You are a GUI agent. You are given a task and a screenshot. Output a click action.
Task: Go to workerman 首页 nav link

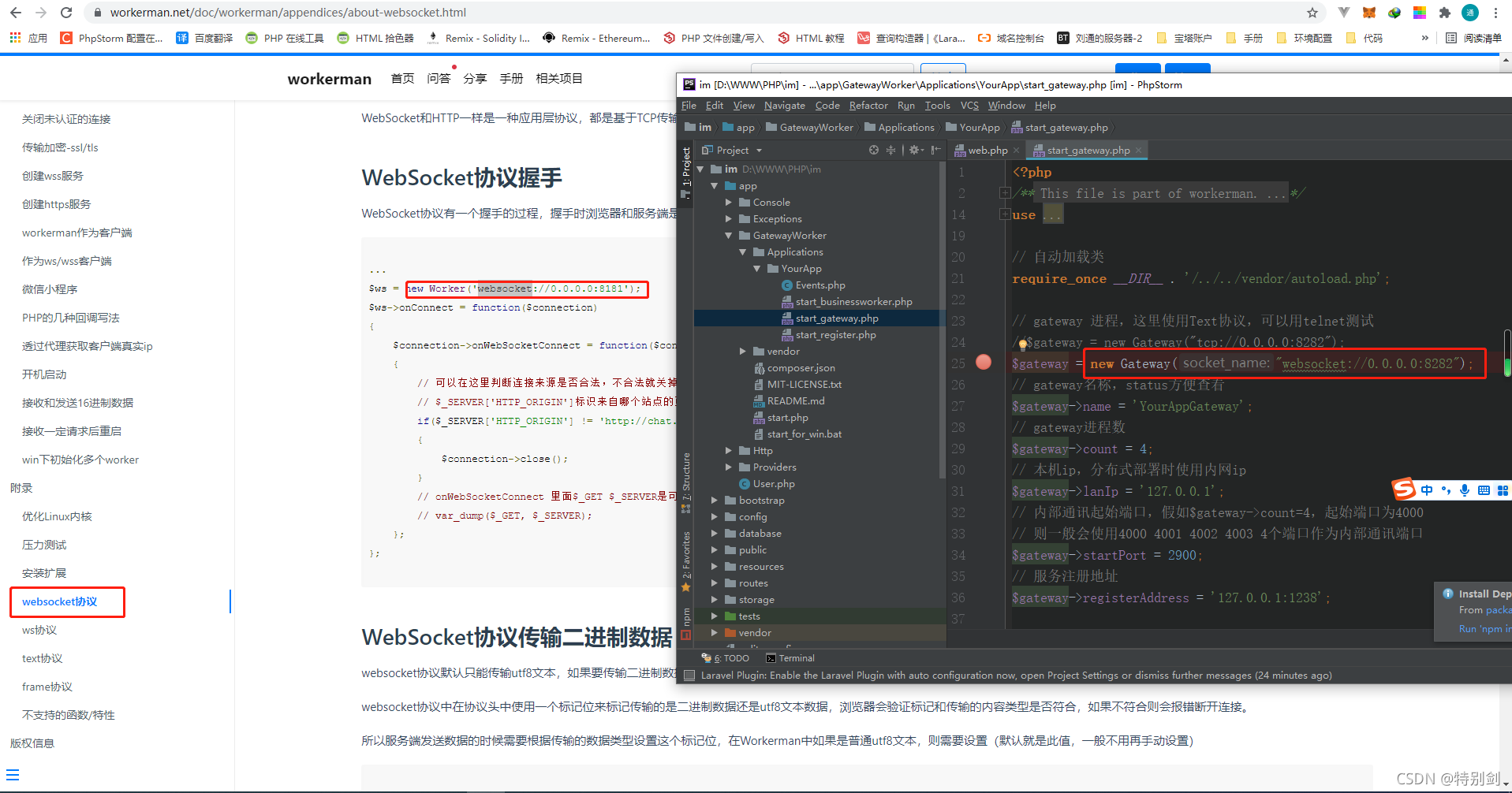pyautogui.click(x=402, y=78)
